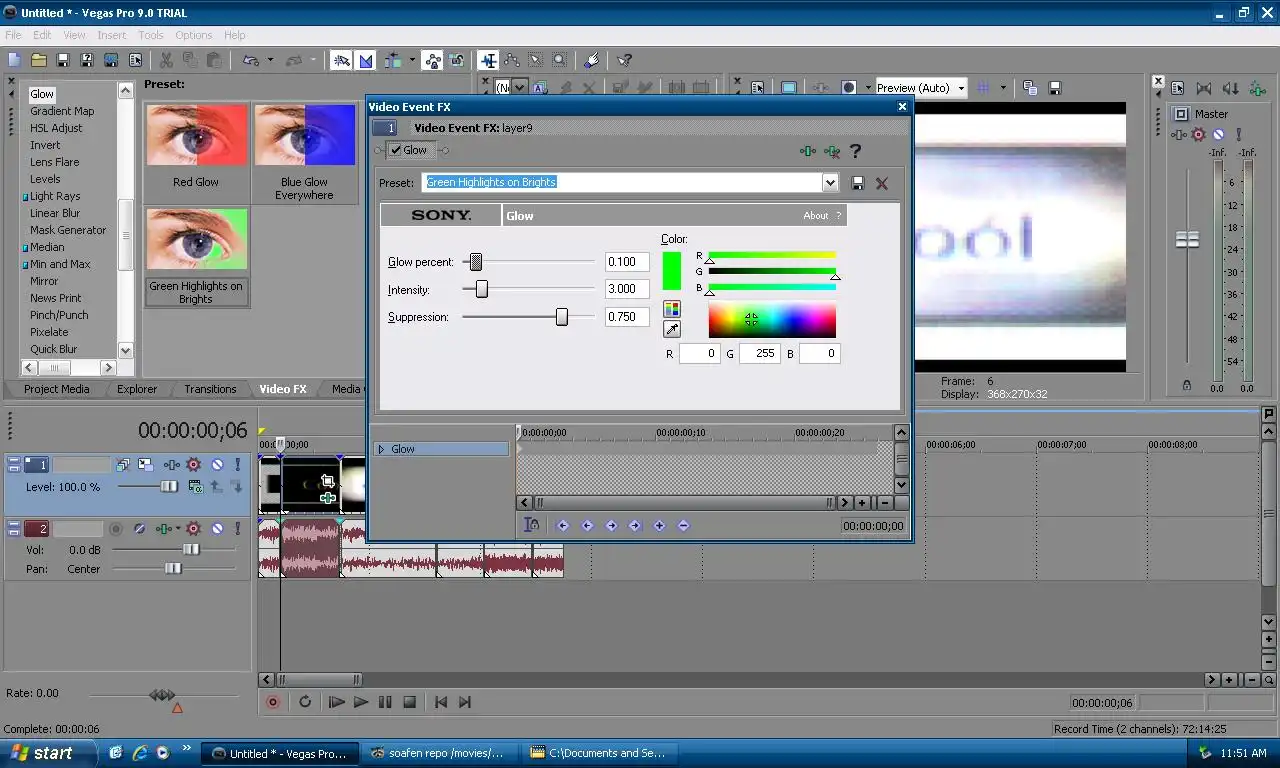Mute video track 1
This screenshot has width=1280, height=768.
coord(217,465)
